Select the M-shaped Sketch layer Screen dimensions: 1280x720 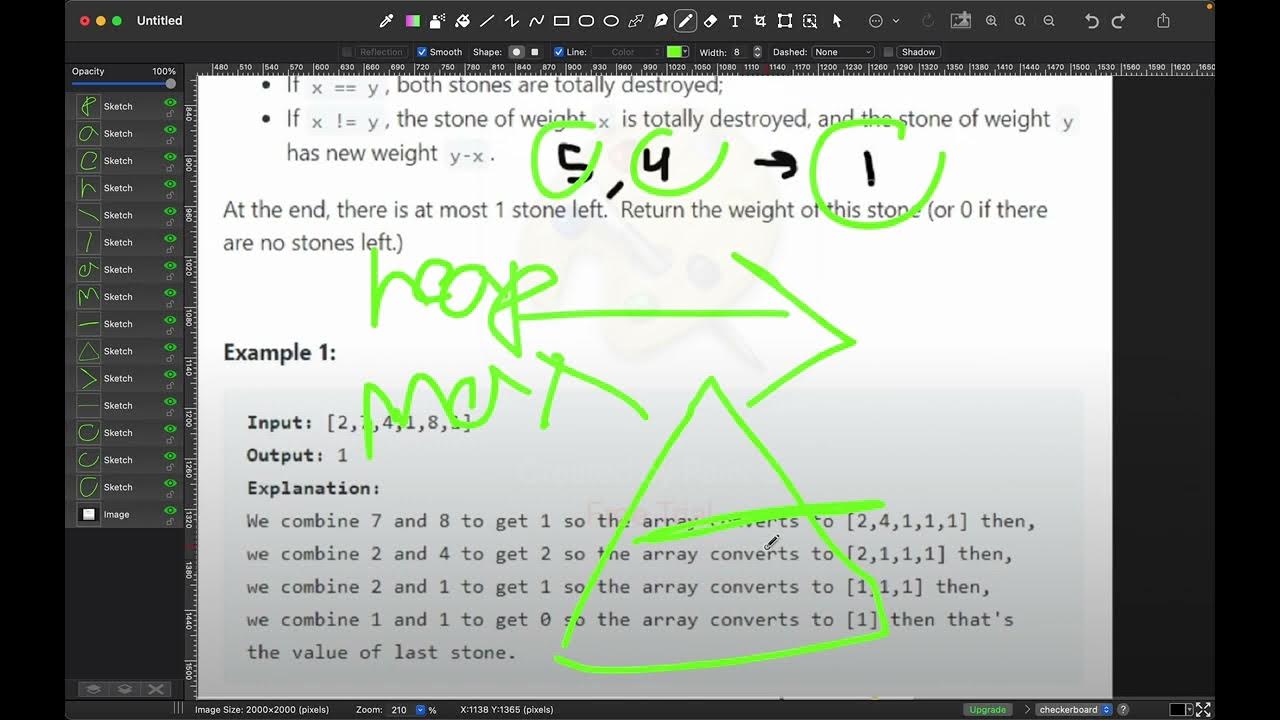[124, 297]
